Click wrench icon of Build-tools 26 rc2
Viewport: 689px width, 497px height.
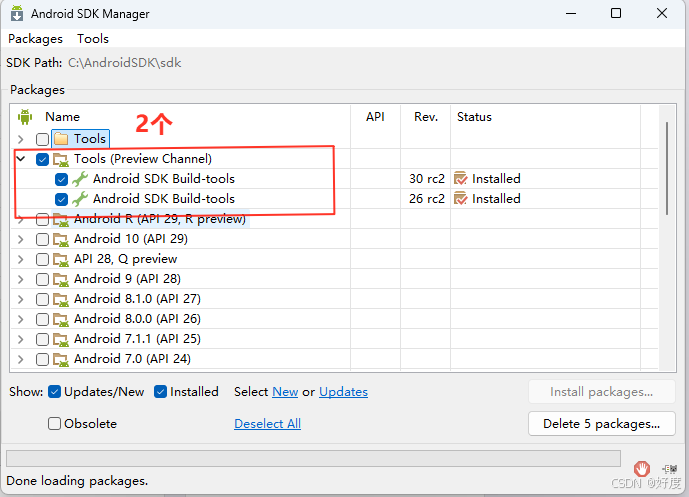click(80, 199)
